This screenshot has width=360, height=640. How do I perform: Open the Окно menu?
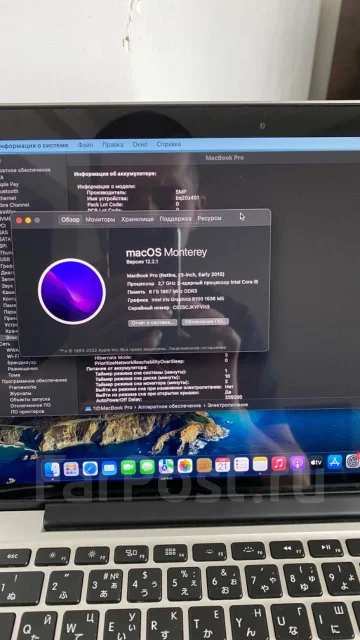click(x=140, y=144)
